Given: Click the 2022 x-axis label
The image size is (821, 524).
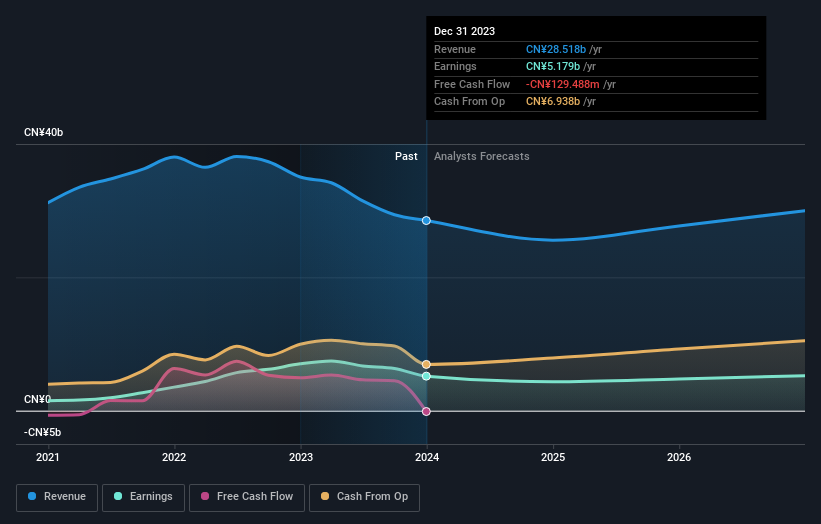Looking at the screenshot, I should click(174, 458).
